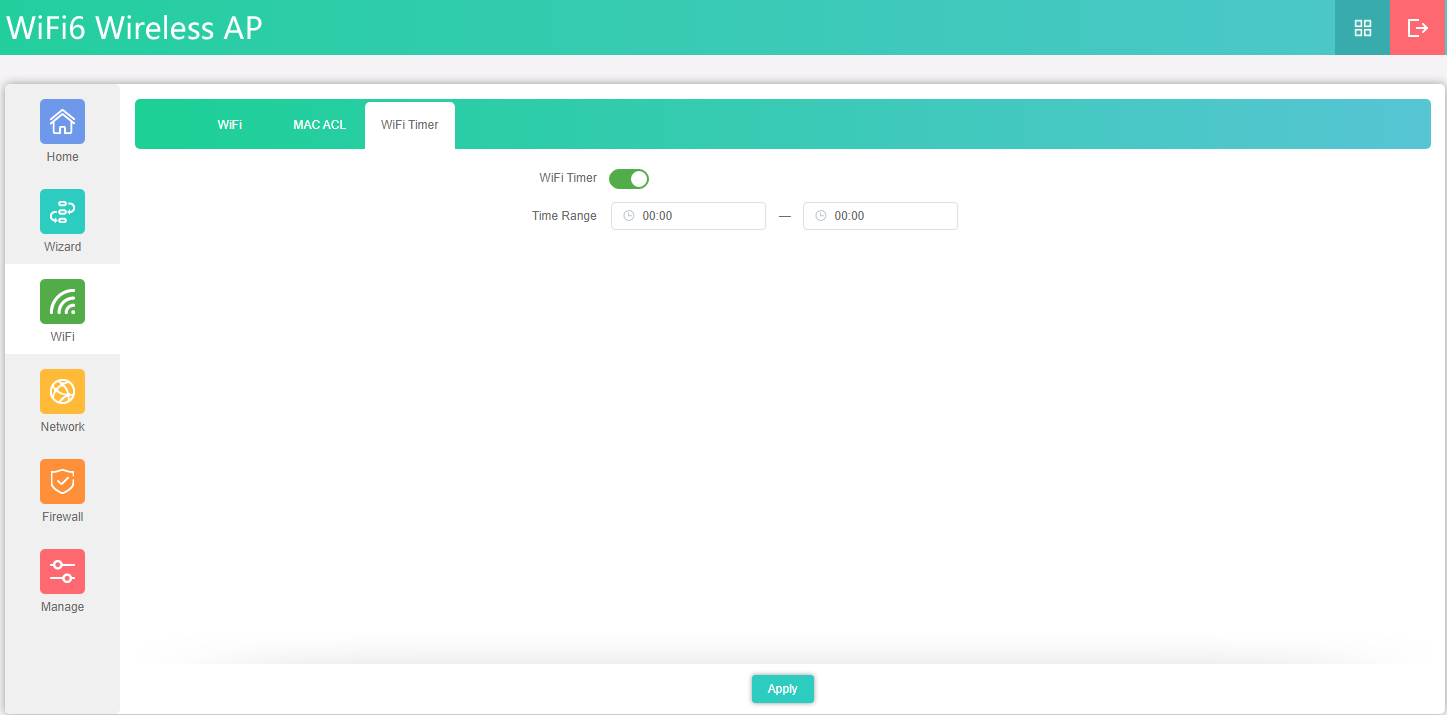
Task: Click the grid menu icon in header
Action: (x=1362, y=28)
